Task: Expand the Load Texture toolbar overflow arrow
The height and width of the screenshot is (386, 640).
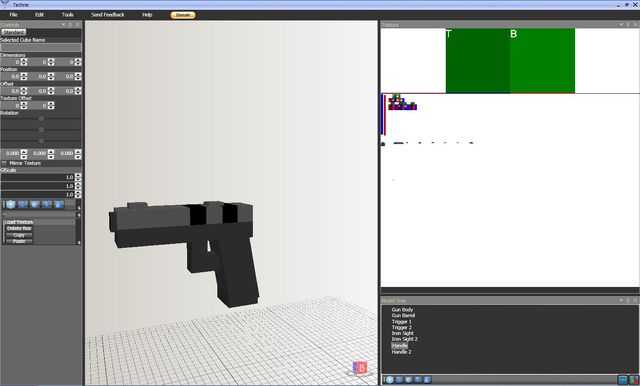Action: click(x=79, y=242)
